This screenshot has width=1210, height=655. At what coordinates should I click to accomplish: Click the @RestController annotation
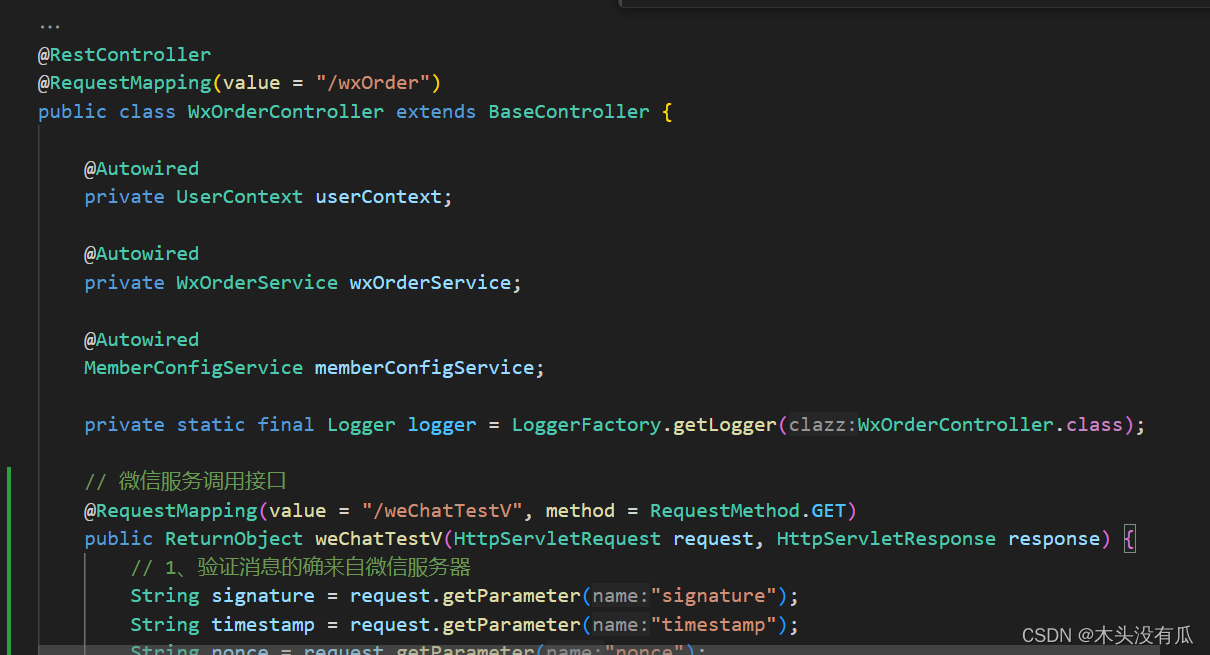pyautogui.click(x=124, y=54)
